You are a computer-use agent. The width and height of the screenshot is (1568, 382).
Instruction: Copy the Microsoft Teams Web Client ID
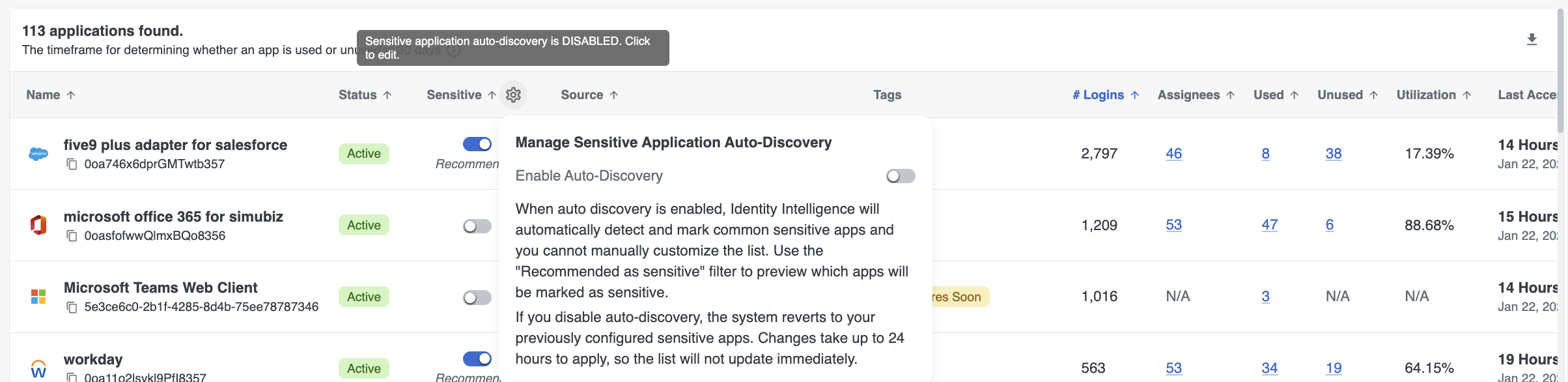click(72, 307)
